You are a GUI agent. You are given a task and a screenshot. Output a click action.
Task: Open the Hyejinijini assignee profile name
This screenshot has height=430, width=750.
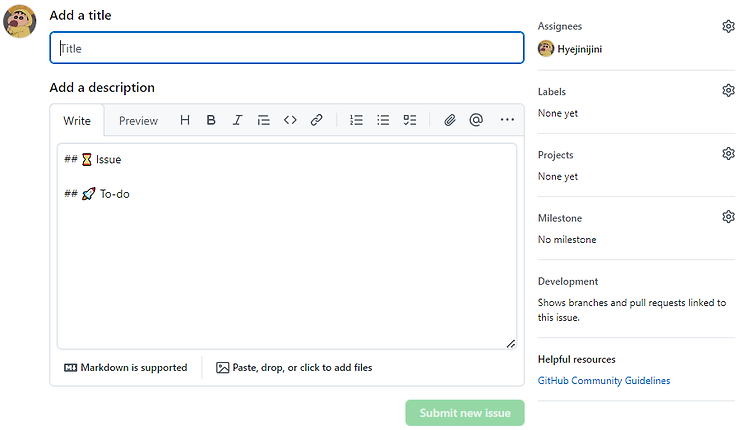(579, 49)
